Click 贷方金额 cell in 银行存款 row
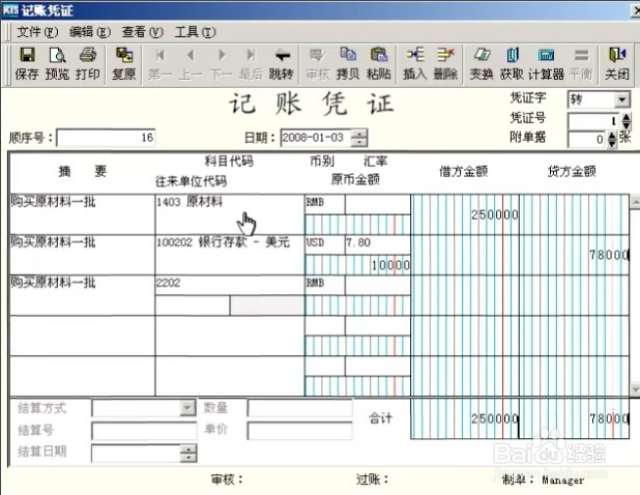This screenshot has height=495, width=640. [x=574, y=255]
